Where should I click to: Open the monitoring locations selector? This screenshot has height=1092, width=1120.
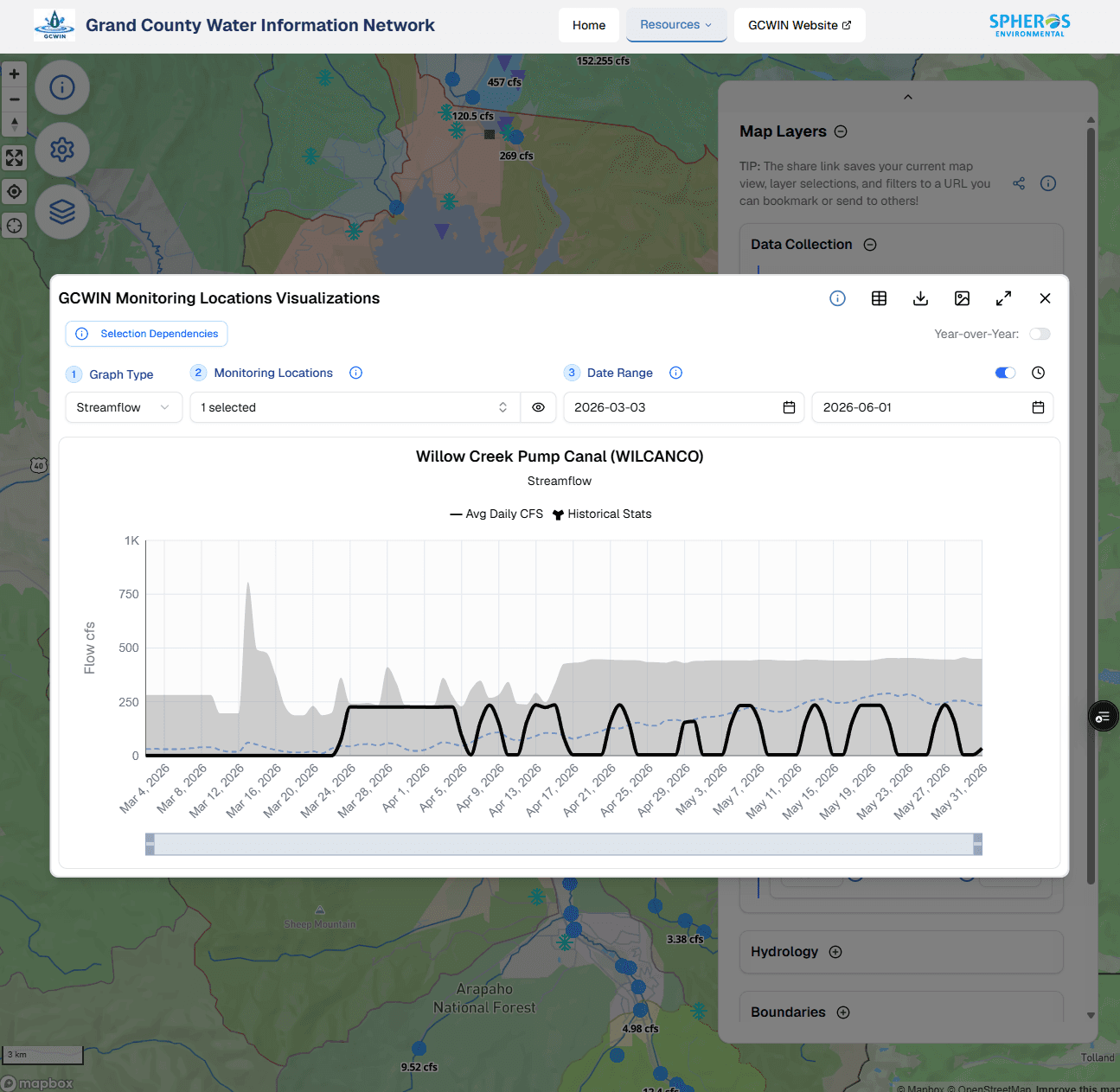pos(355,407)
